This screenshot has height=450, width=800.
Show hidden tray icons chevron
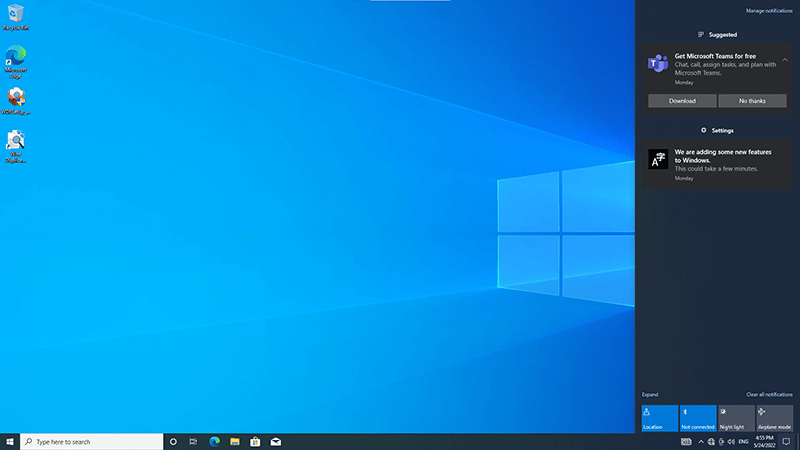701,442
